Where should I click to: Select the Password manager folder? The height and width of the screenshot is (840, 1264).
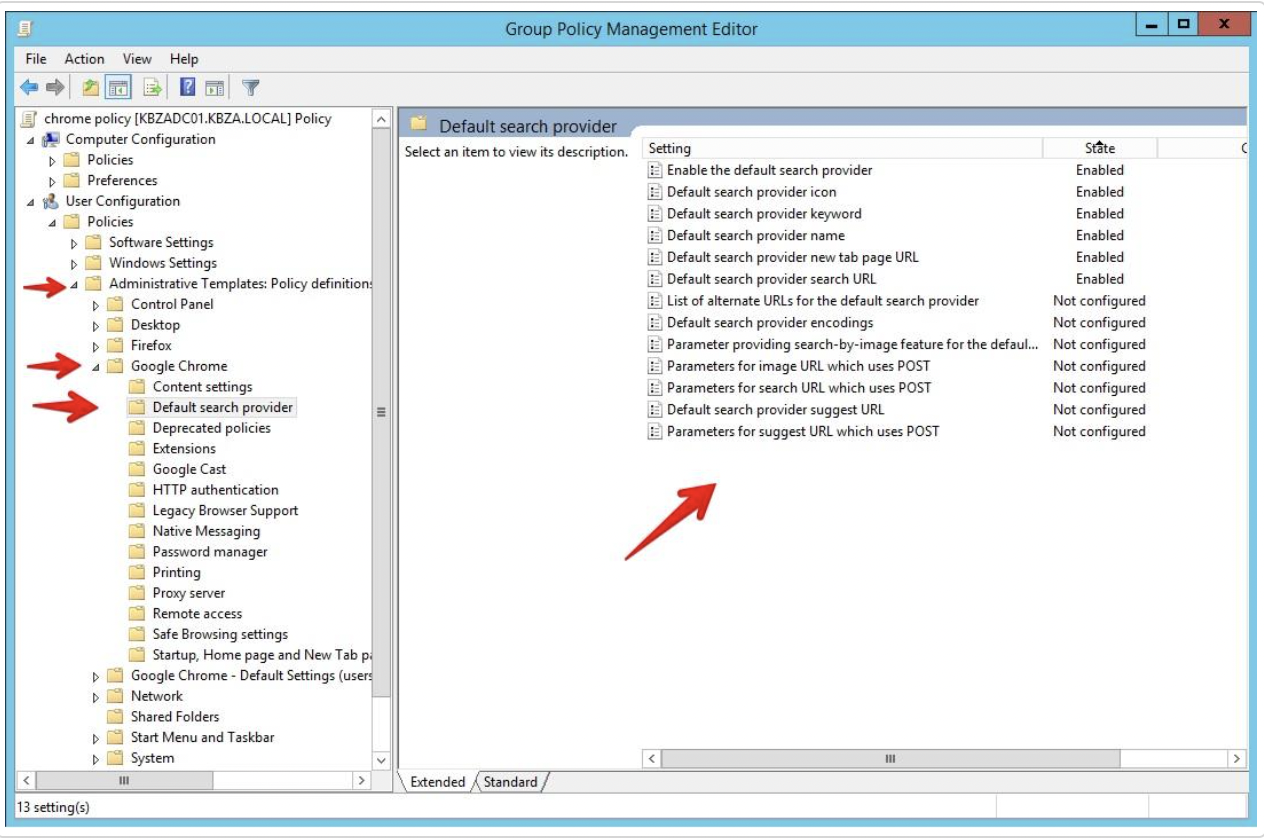(210, 552)
